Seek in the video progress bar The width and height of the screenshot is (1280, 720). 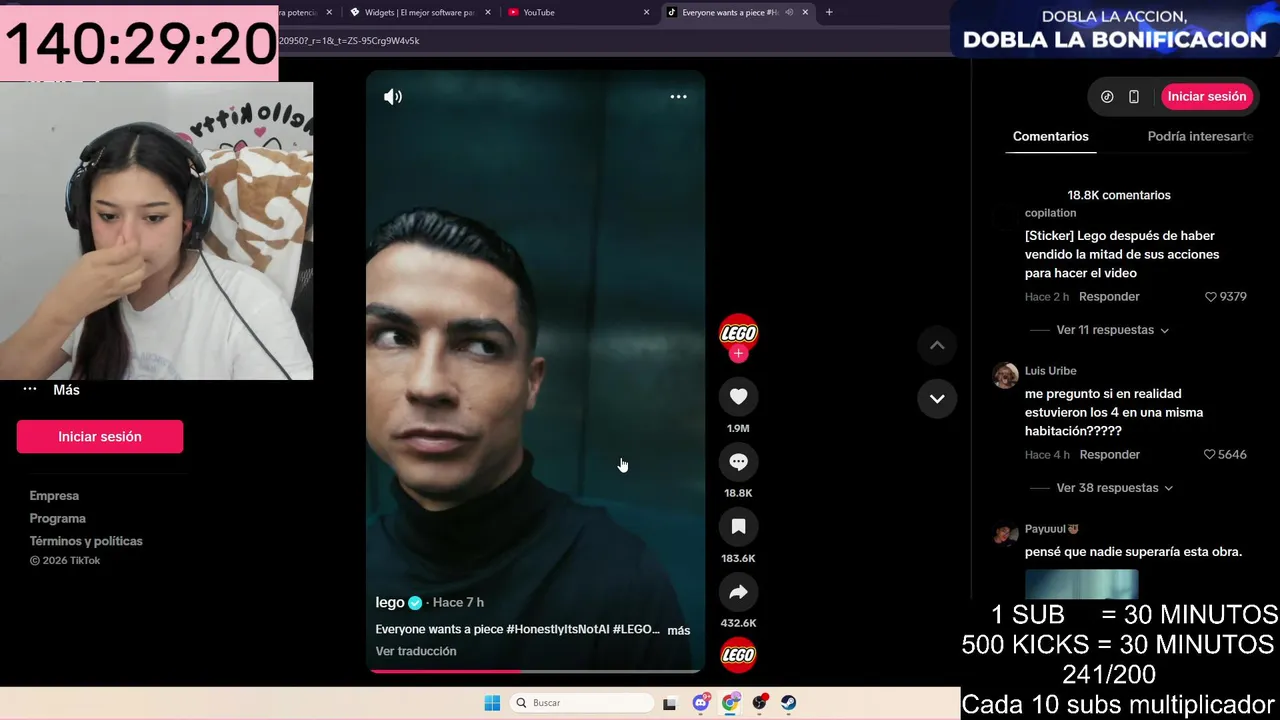[x=535, y=671]
